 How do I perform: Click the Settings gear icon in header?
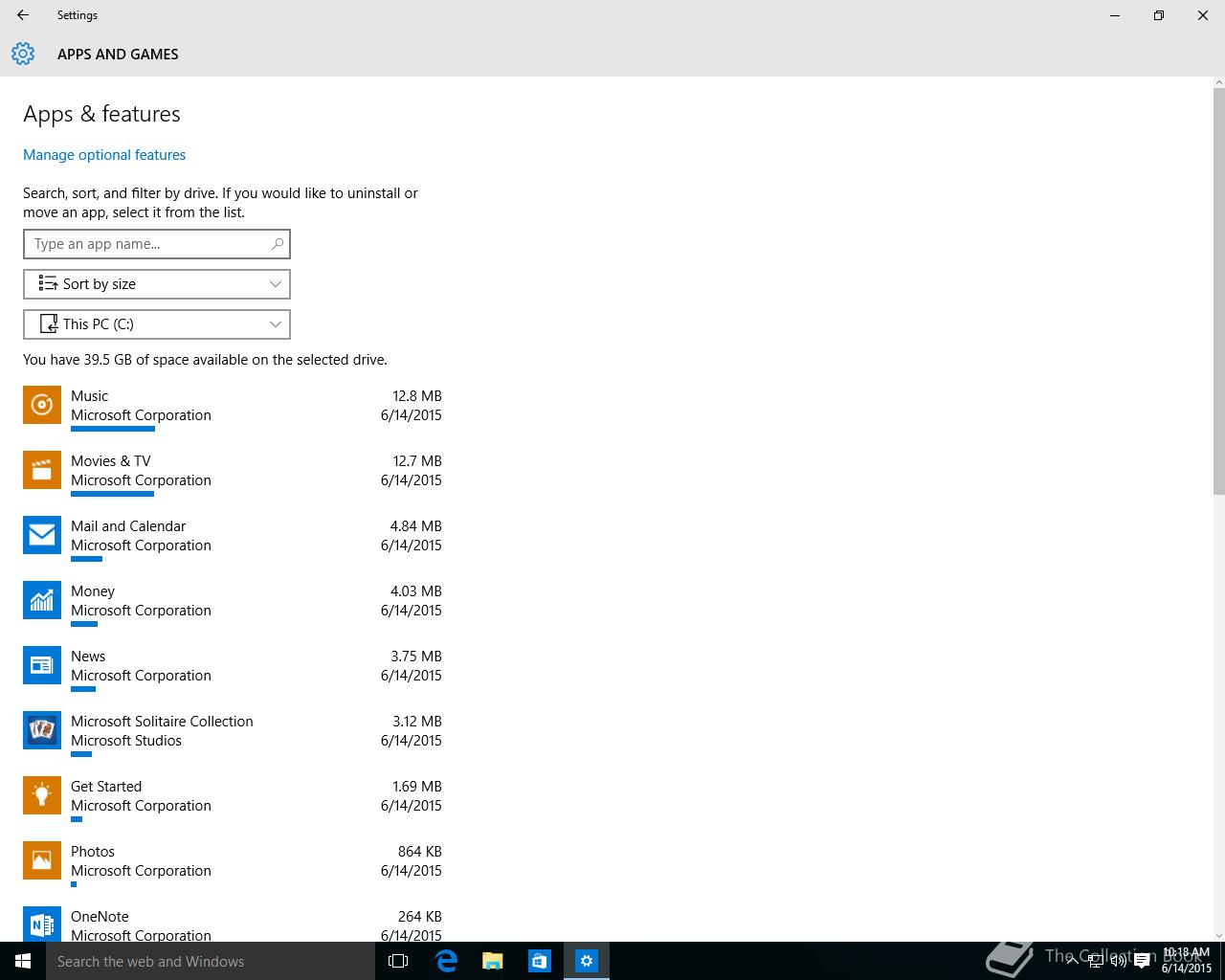click(23, 54)
